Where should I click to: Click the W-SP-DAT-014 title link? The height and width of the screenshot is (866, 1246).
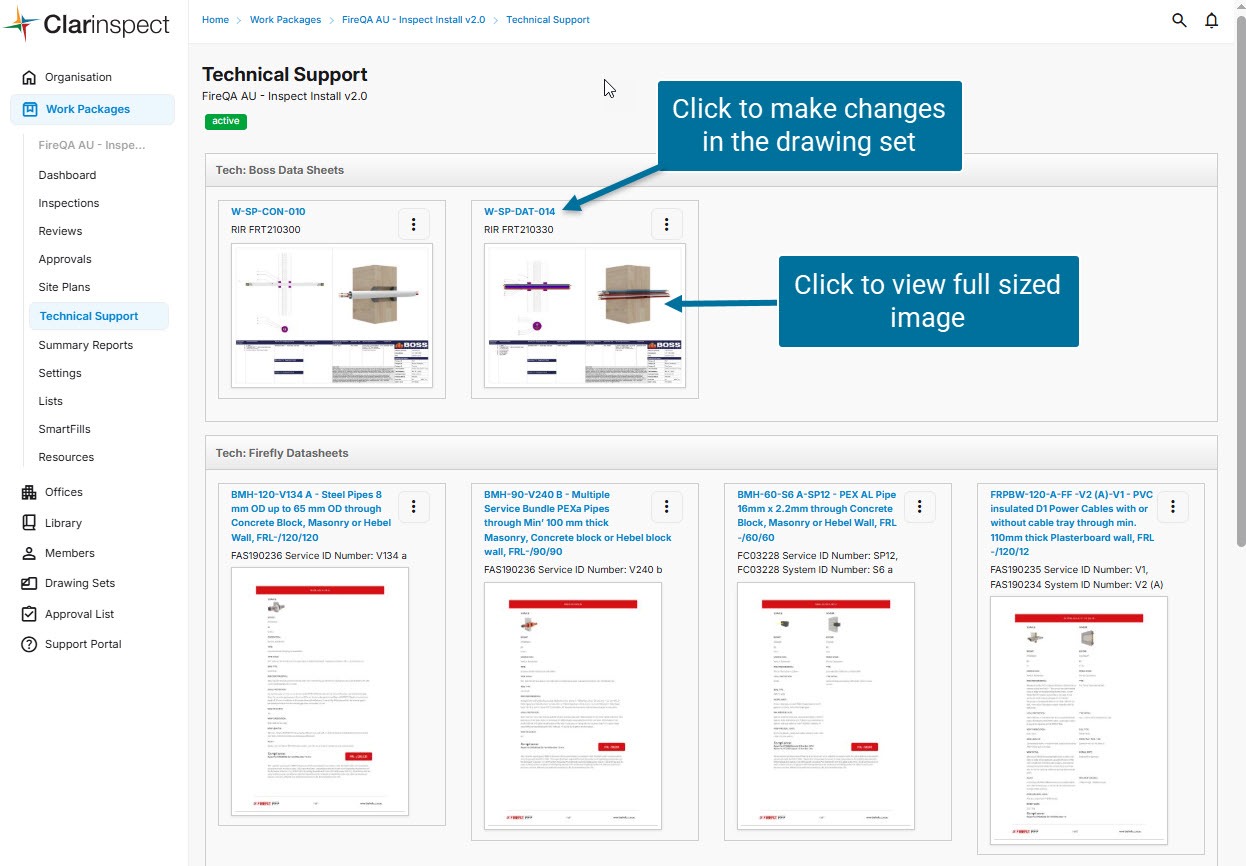tap(519, 212)
